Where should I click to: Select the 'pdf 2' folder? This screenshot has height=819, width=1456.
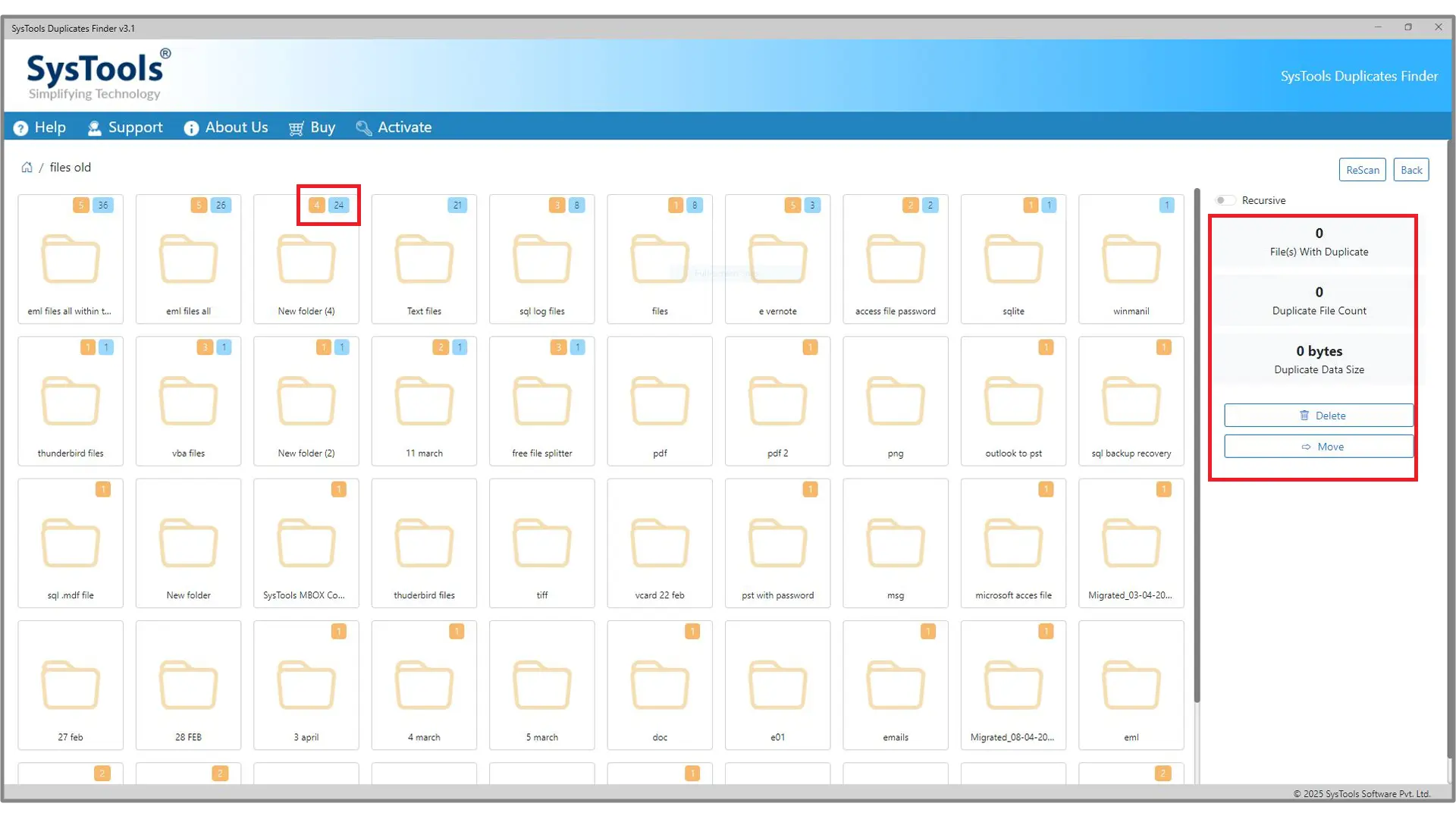(778, 401)
